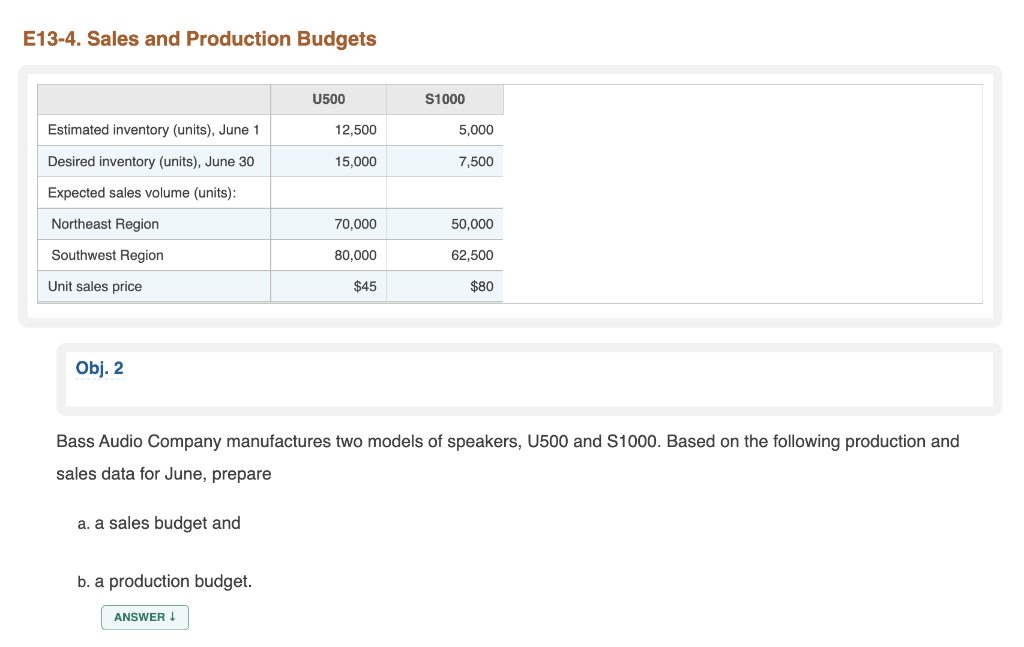The image size is (1024, 647).
Task: Click the 7,500 desired inventory cell
Action: coord(475,161)
